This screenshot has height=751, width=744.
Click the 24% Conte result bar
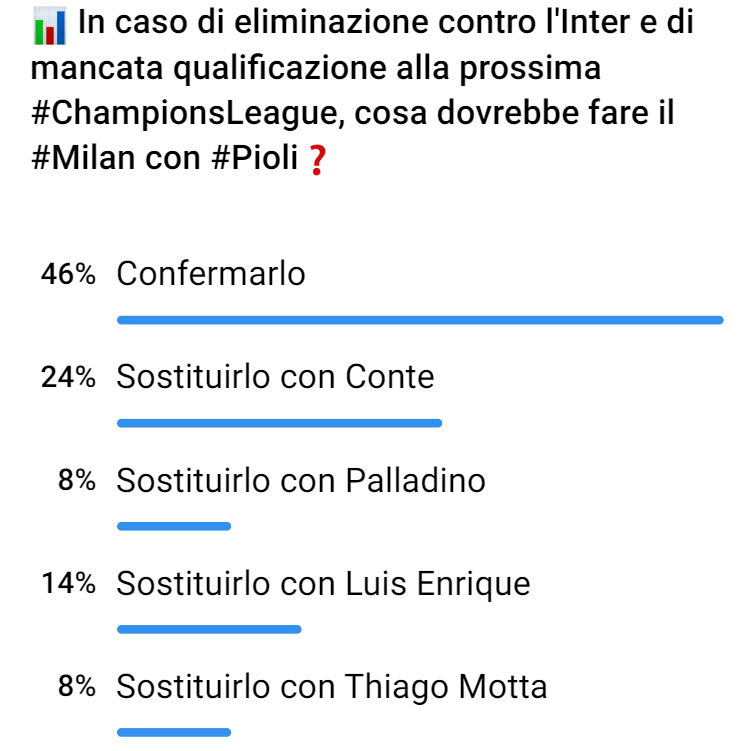point(279,423)
